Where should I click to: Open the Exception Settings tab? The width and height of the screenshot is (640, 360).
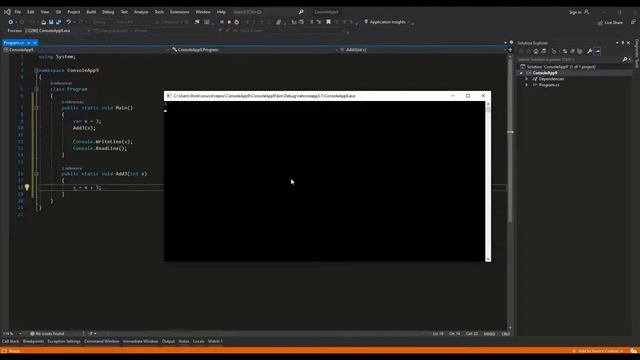point(64,341)
